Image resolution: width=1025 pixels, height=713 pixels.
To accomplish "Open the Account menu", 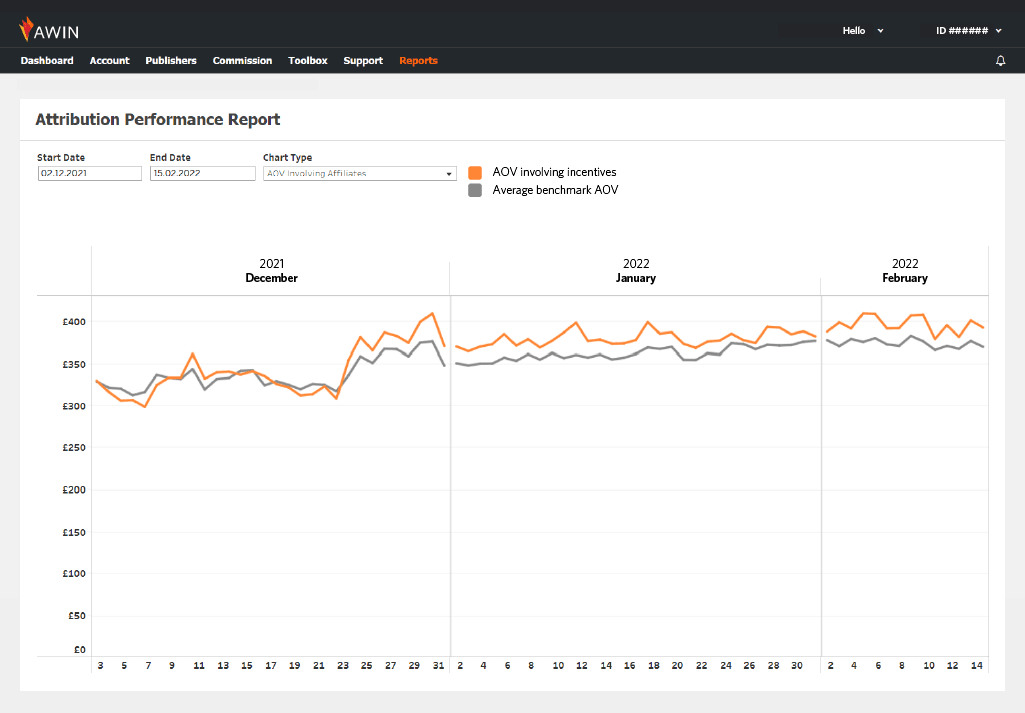I will (x=109, y=61).
